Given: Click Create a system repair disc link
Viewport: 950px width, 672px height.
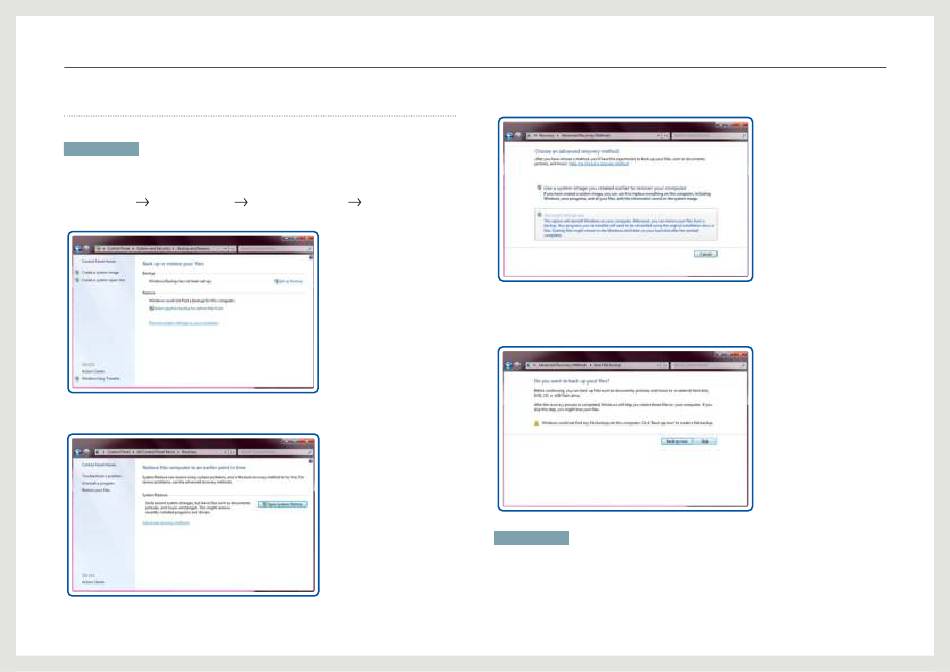Looking at the screenshot, I should click(104, 280).
